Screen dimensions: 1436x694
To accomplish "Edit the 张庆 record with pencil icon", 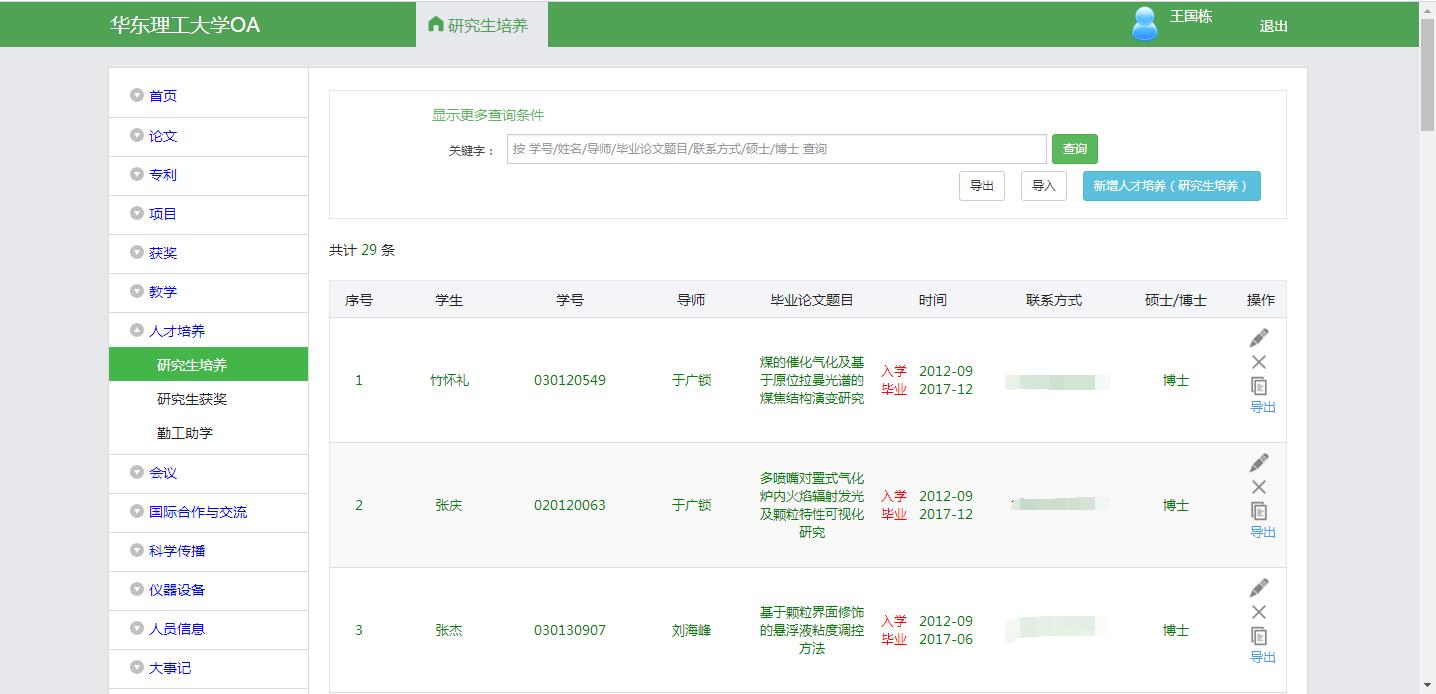I will (x=1259, y=463).
